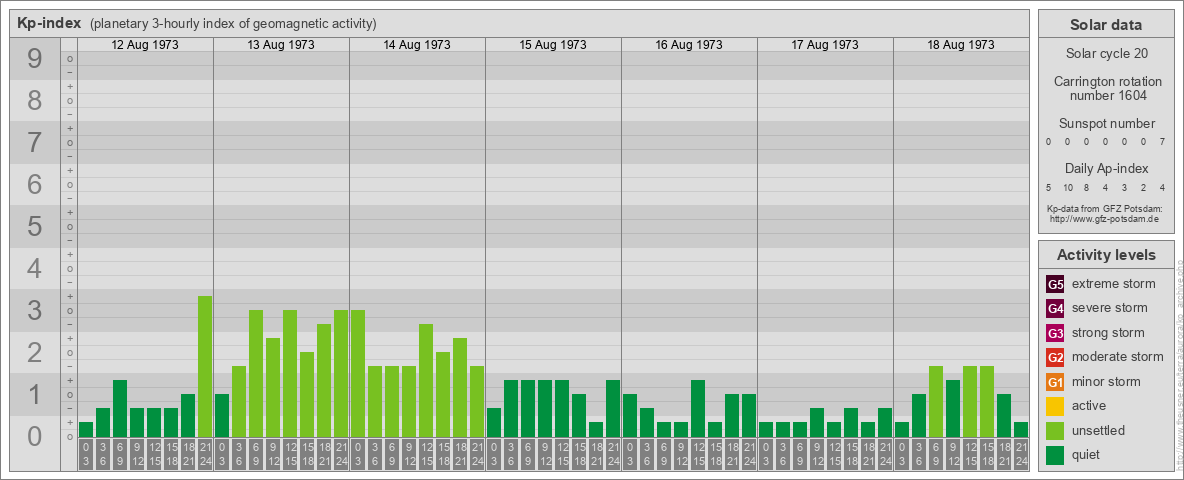Click the Kp scale number 3
The image size is (1184, 480).
coord(35,310)
